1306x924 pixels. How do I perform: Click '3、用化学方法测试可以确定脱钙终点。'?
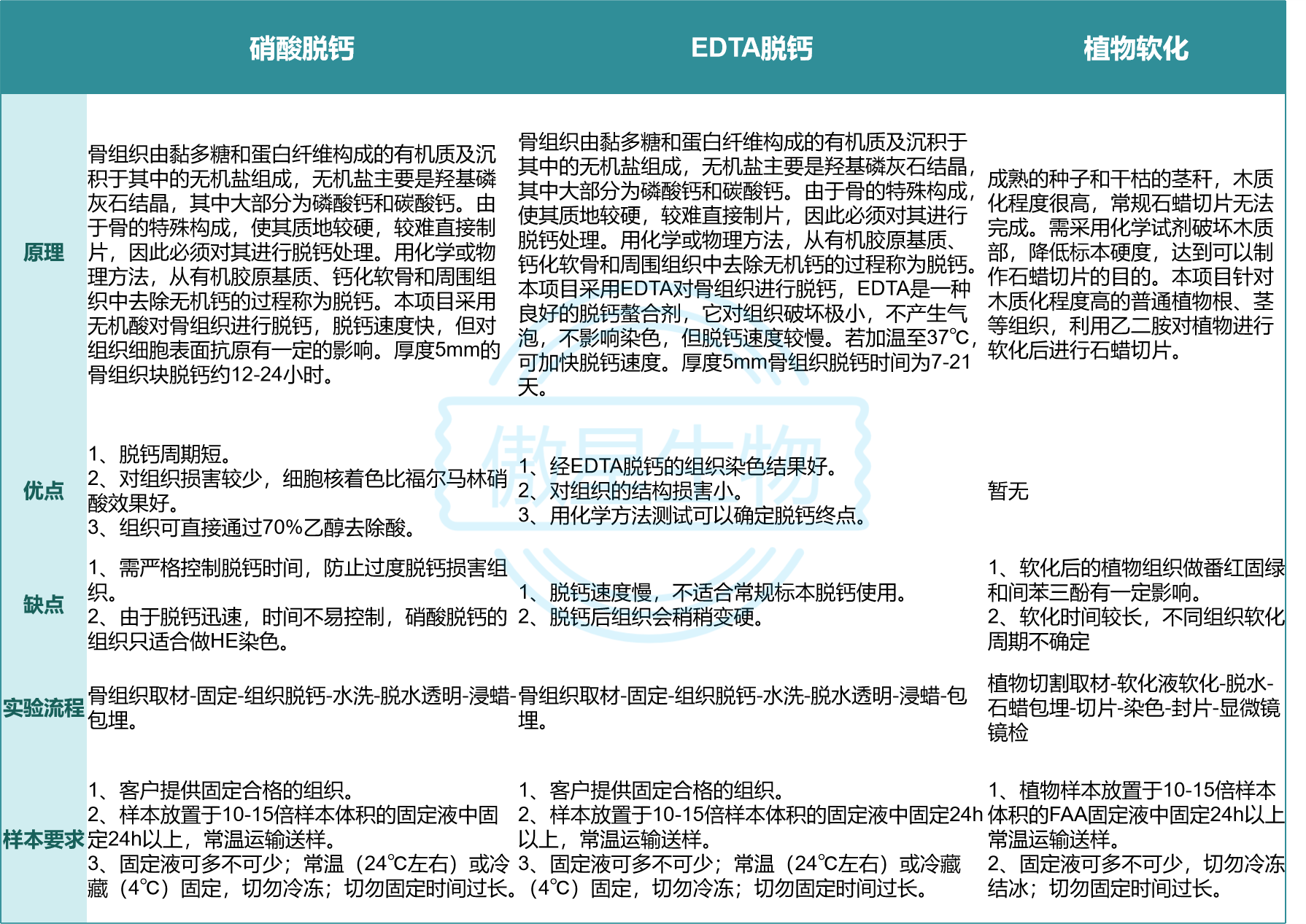click(x=694, y=516)
